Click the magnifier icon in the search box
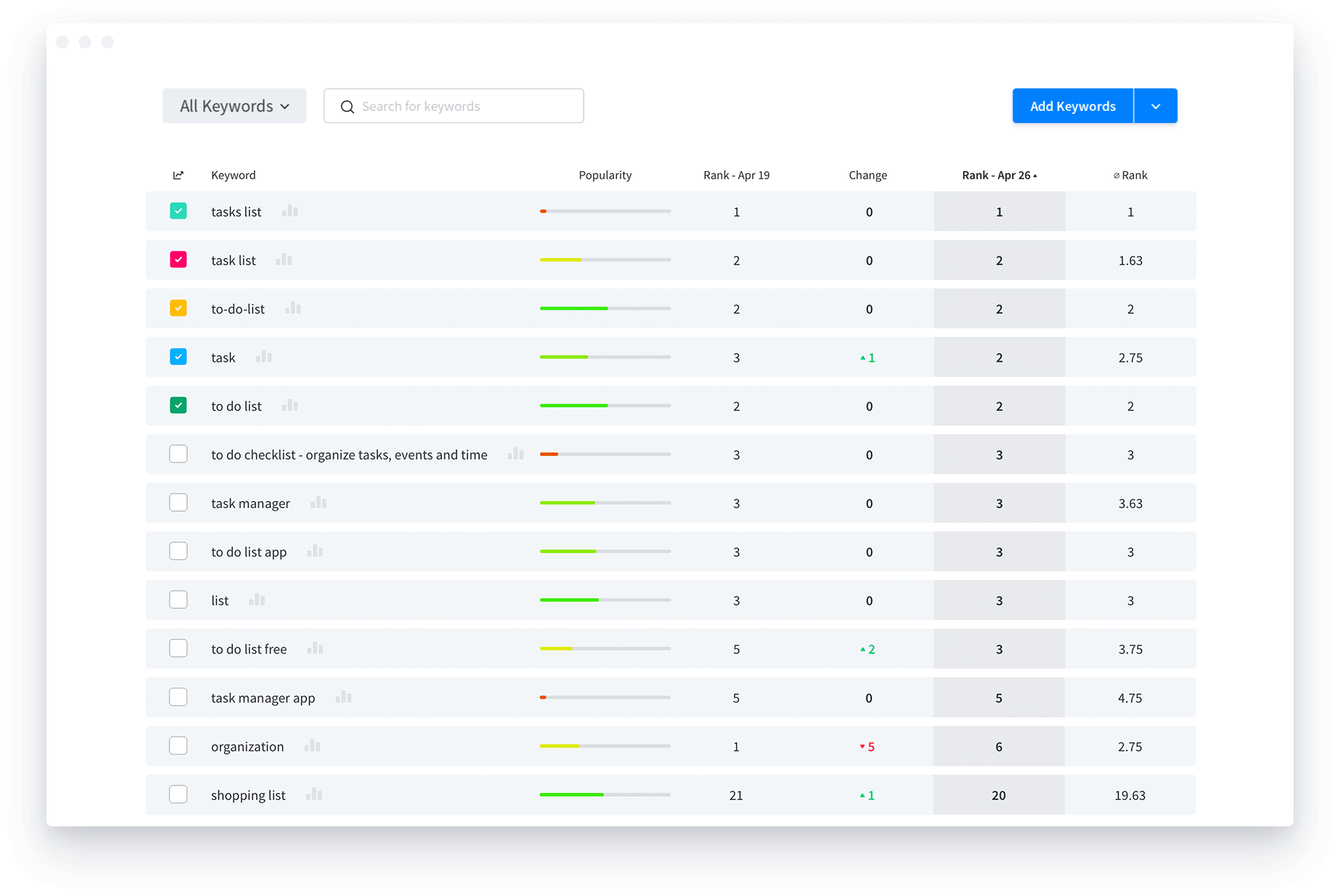This screenshot has width=1340, height=896. click(347, 107)
